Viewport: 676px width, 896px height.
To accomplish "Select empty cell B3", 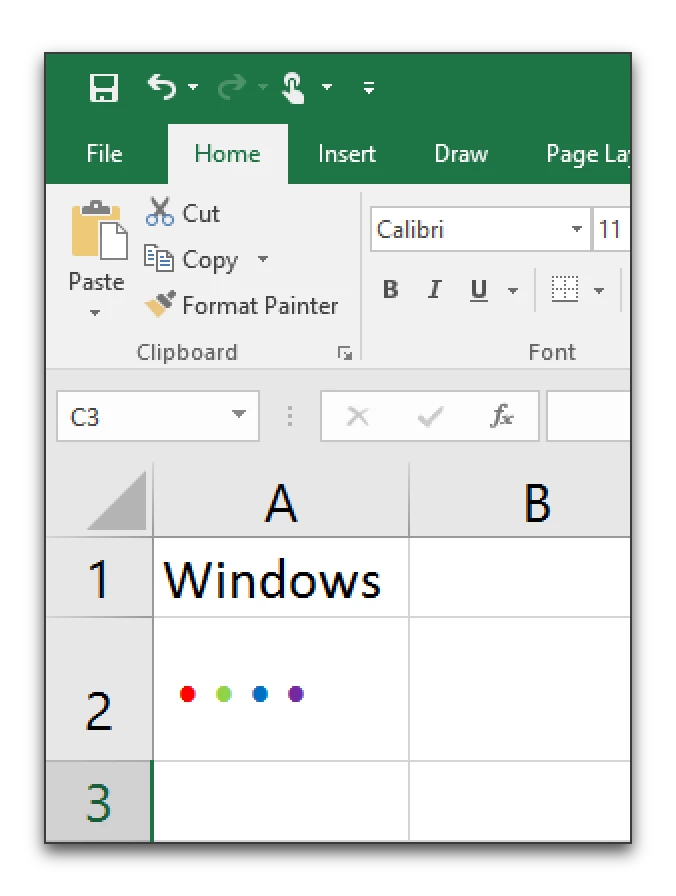I will pyautogui.click(x=521, y=802).
